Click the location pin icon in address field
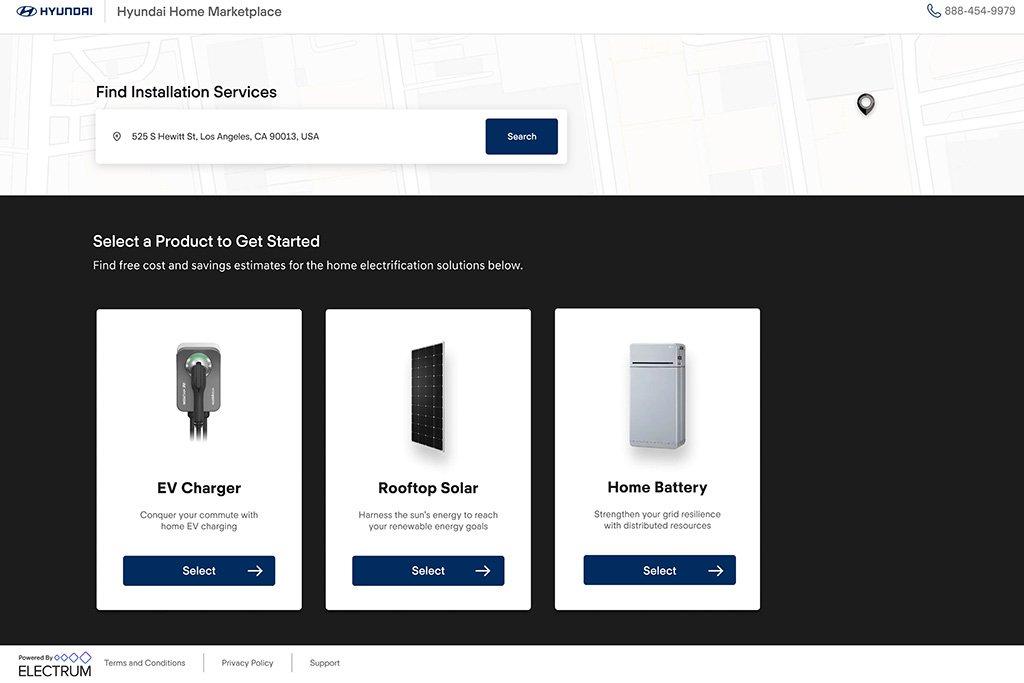This screenshot has height=683, width=1024. point(117,137)
